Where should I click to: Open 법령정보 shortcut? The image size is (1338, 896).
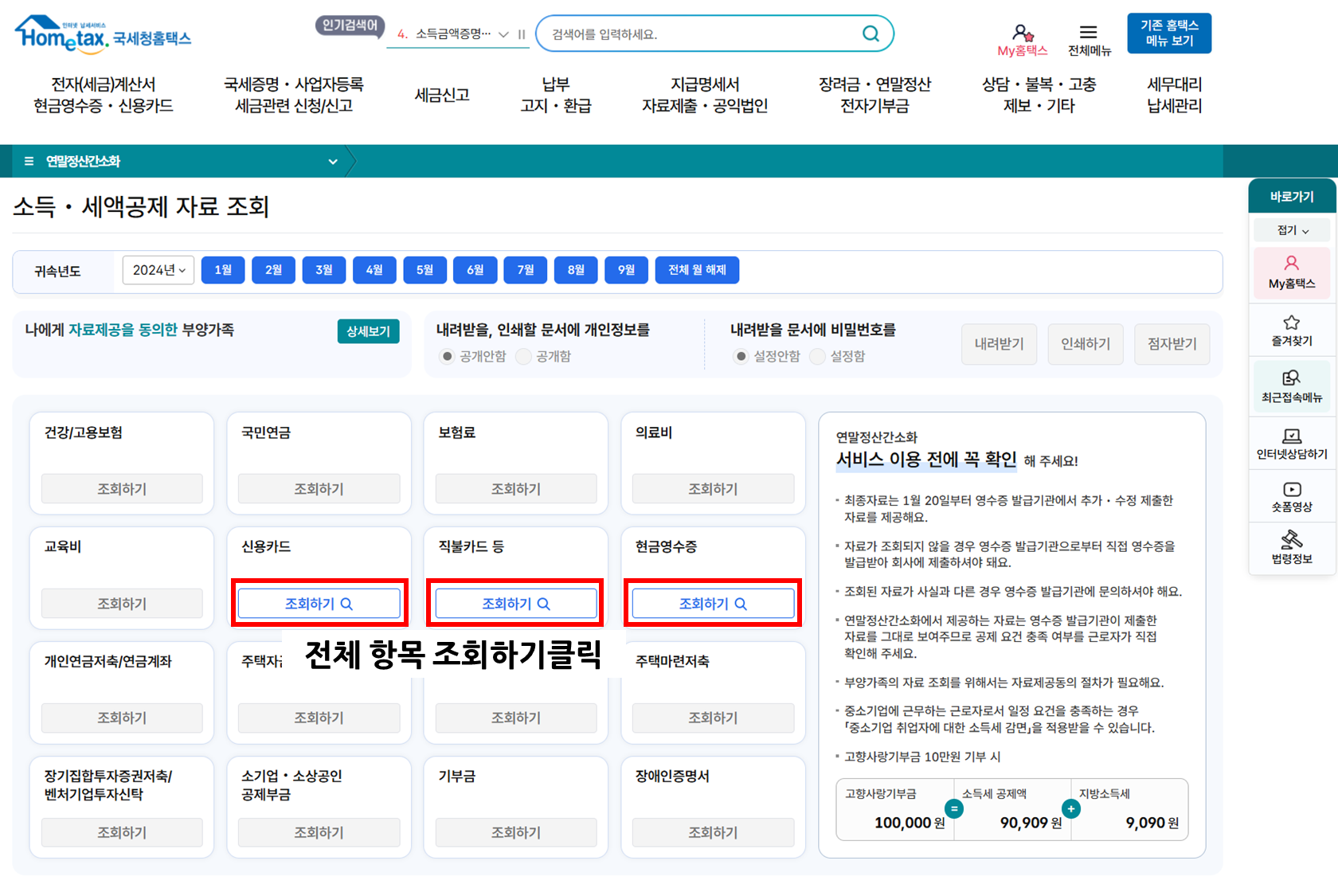click(1292, 547)
